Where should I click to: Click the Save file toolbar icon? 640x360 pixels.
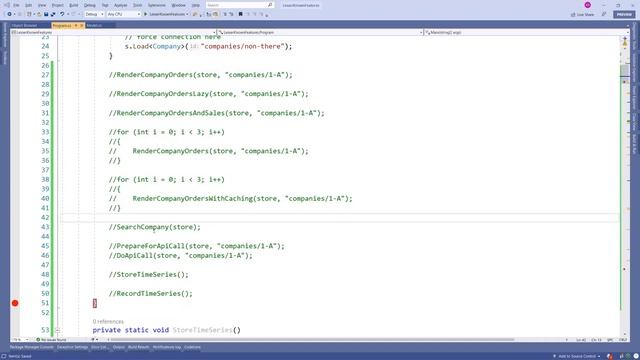[46, 14]
